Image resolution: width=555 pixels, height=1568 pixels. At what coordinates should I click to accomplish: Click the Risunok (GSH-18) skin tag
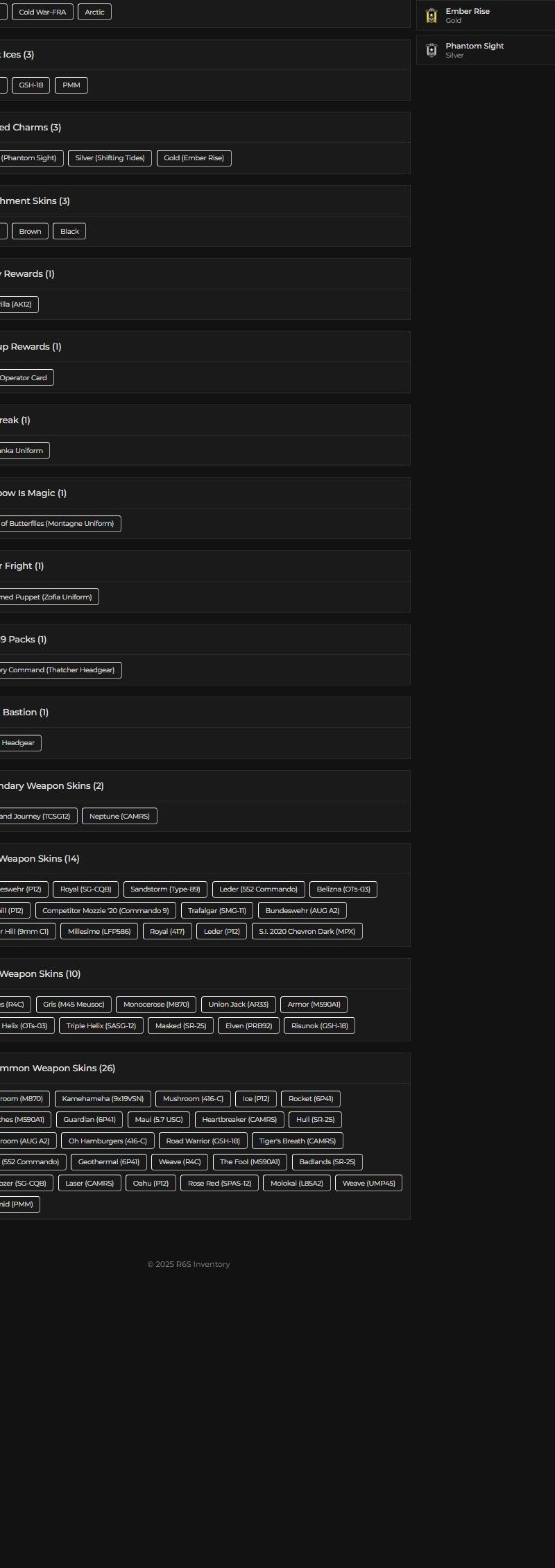(x=320, y=1025)
